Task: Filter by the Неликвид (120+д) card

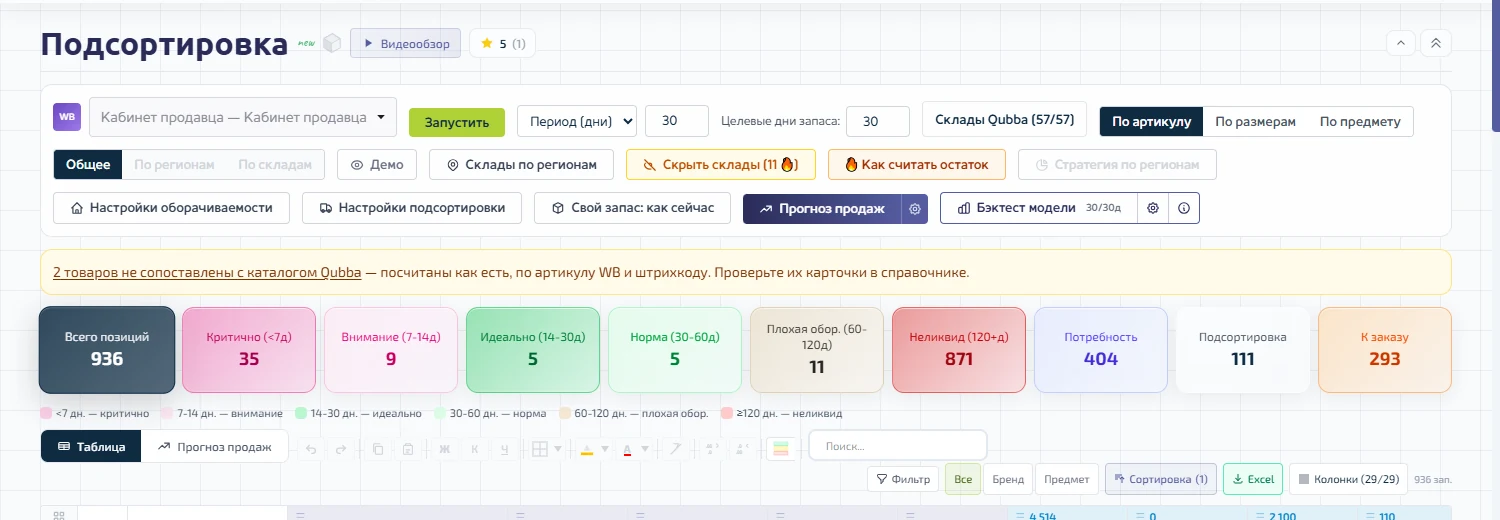Action: [959, 349]
